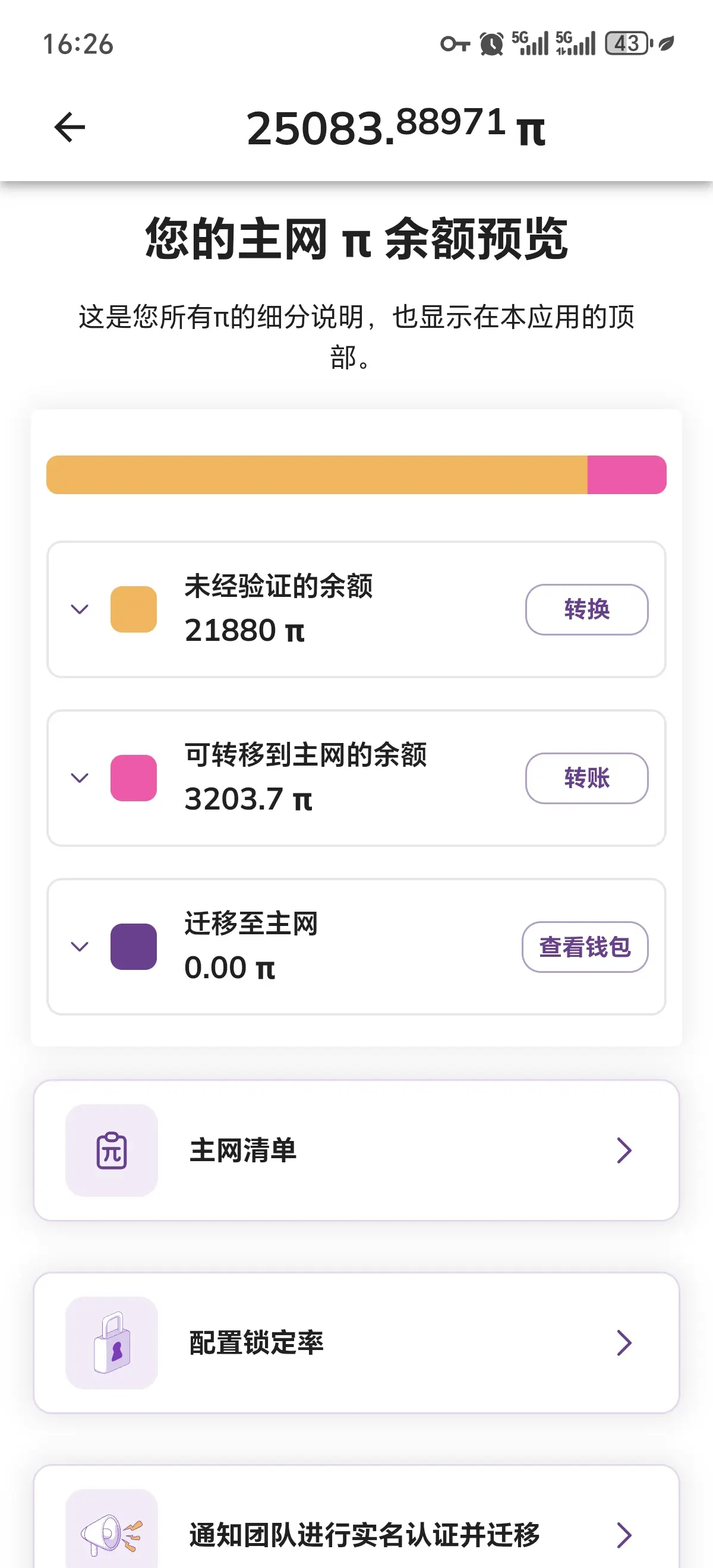The image size is (713, 1568).
Task: Tap the back arrow icon
Action: tap(70, 127)
